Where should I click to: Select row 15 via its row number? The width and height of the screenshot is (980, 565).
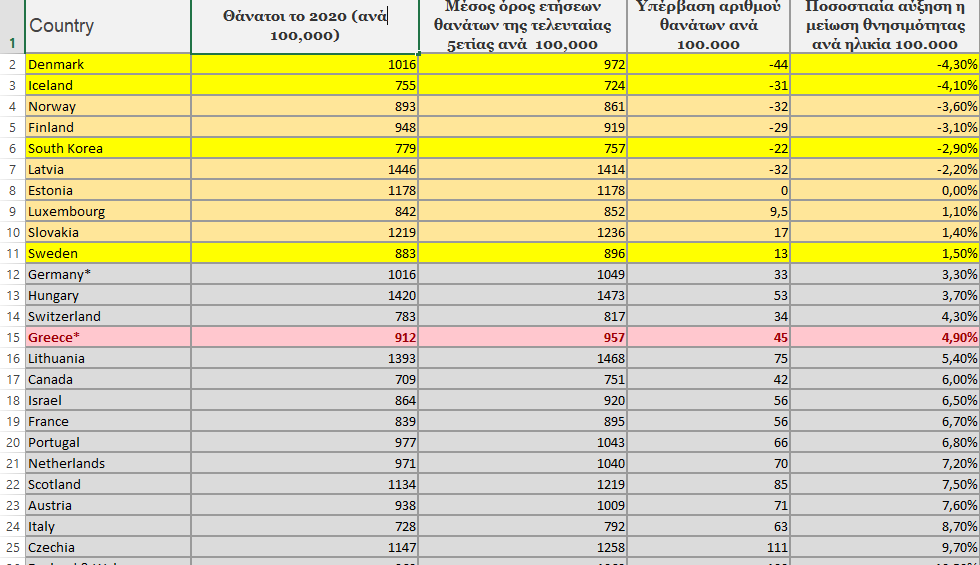[12, 337]
